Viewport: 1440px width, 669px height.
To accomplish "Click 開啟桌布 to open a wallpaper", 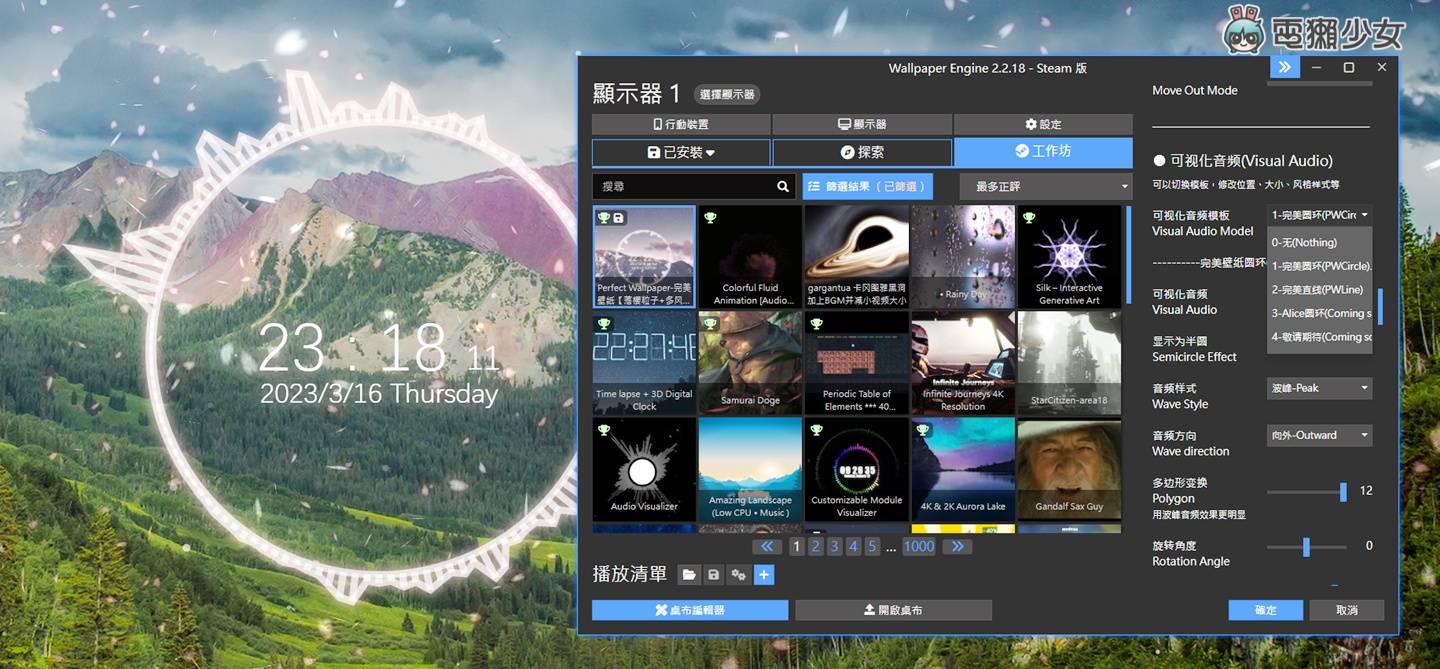I will click(x=892, y=609).
